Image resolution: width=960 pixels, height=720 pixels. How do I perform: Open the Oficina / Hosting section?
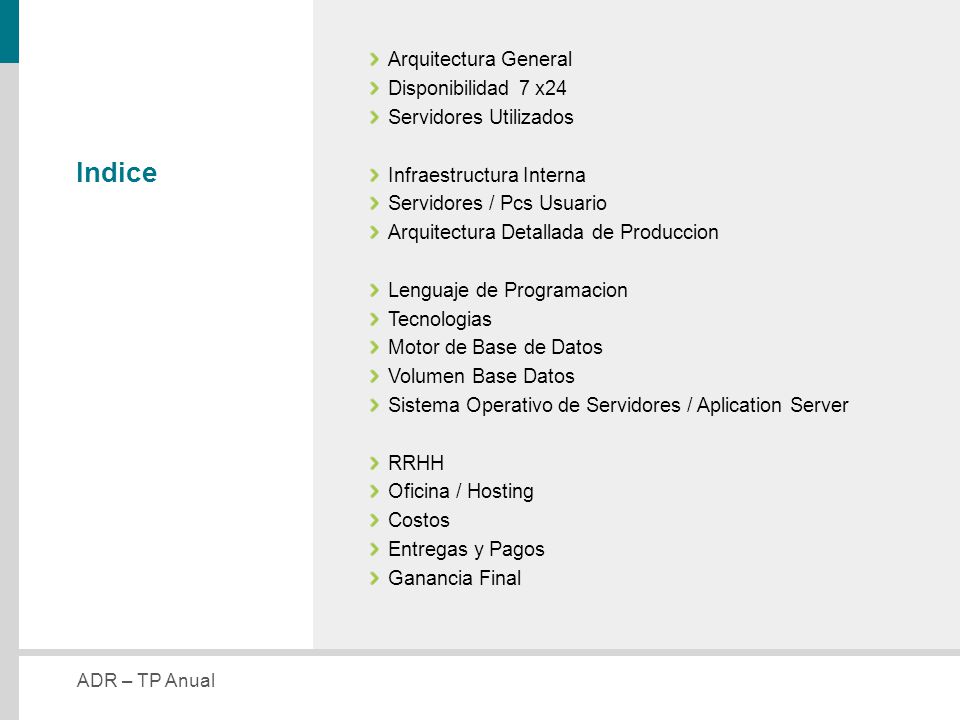point(461,491)
